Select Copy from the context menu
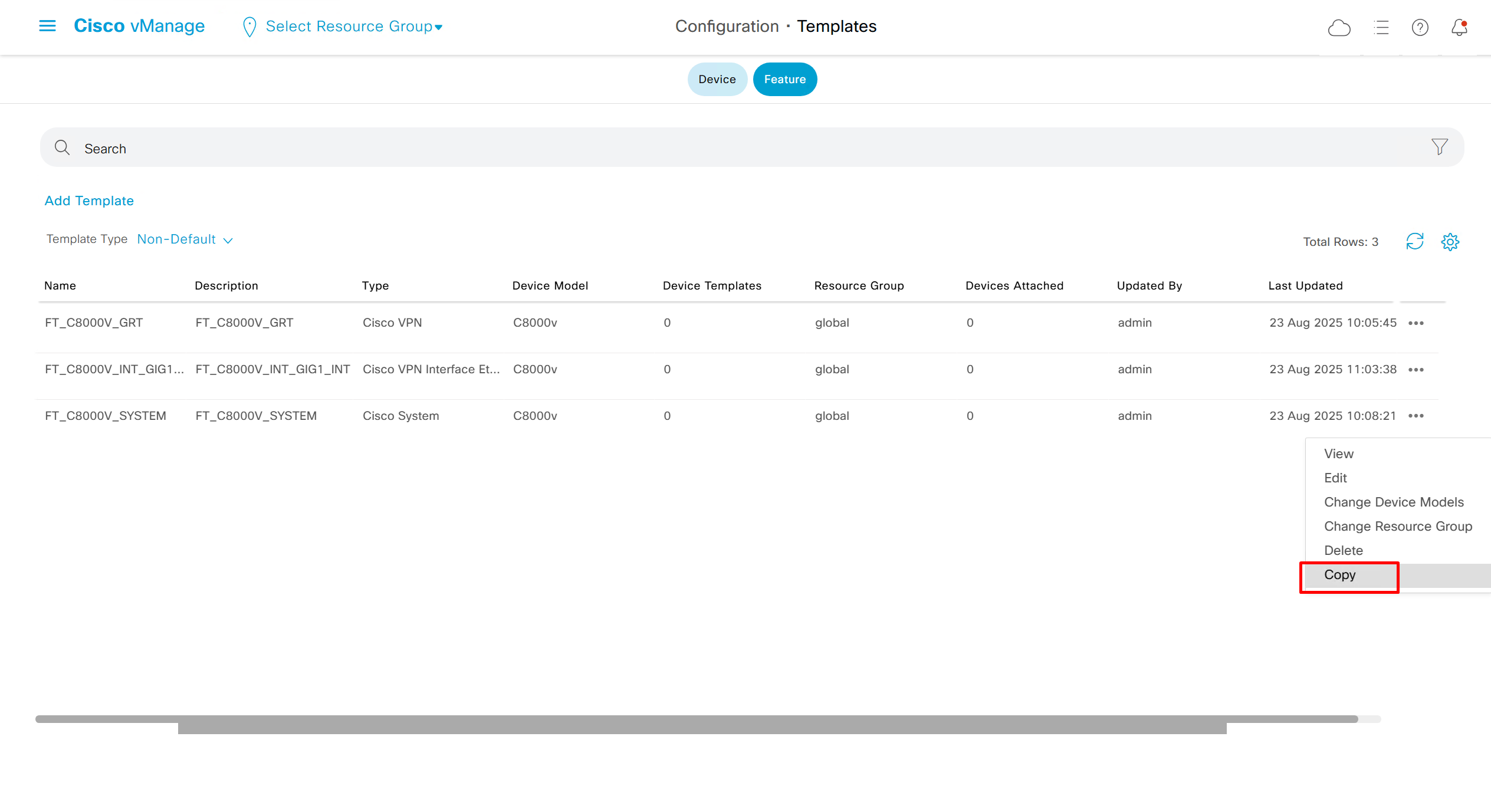 (1339, 575)
